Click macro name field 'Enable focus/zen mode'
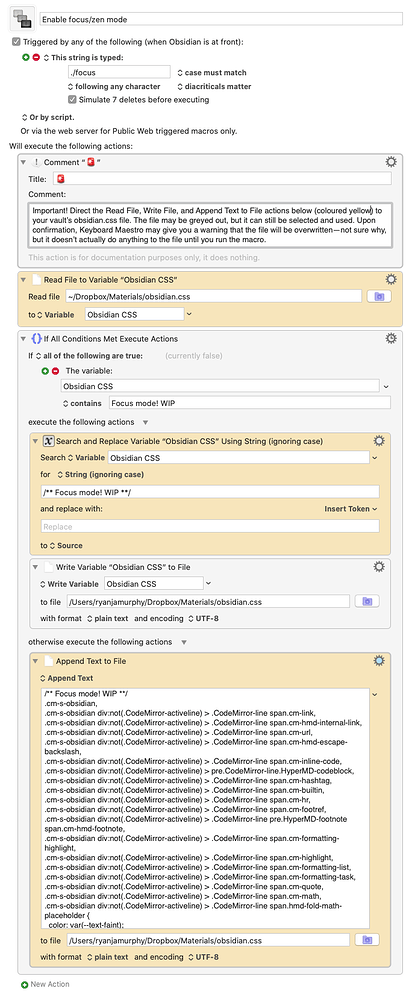Image resolution: width=412 pixels, height=997 pixels. pyautogui.click(x=221, y=20)
